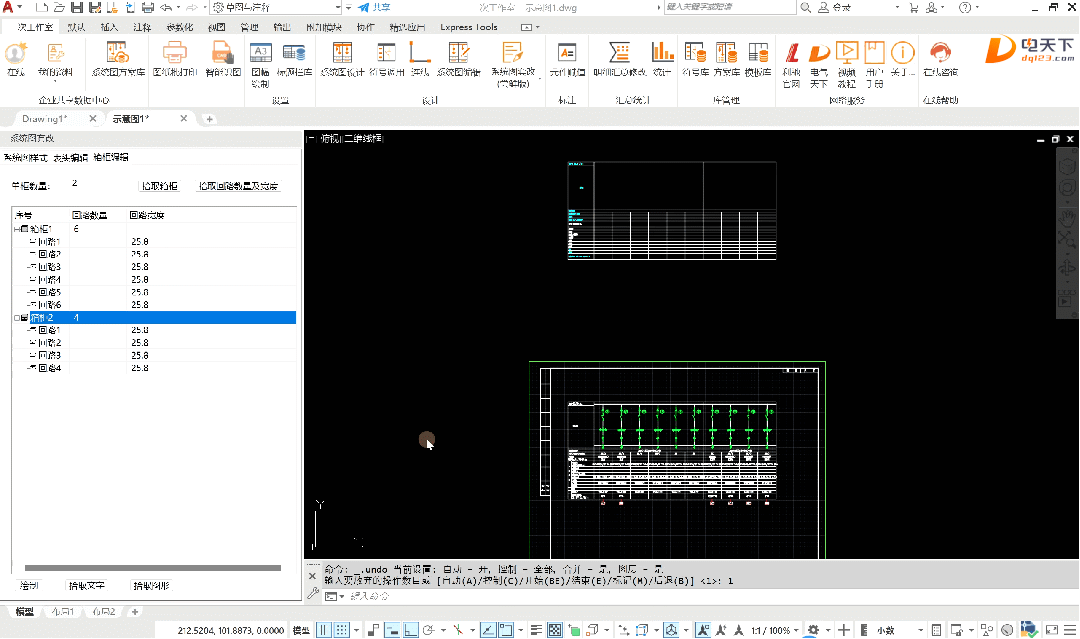Collapse the first cabinet tree node

(17, 229)
